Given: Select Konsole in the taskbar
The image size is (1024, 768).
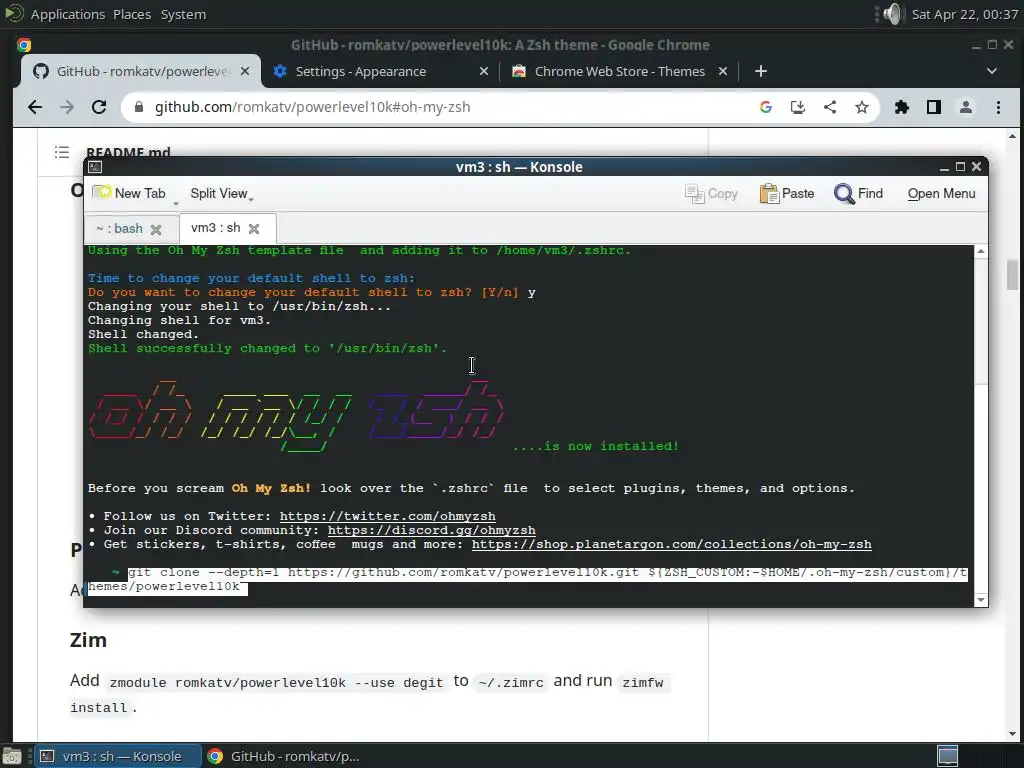Looking at the screenshot, I should tap(118, 756).
